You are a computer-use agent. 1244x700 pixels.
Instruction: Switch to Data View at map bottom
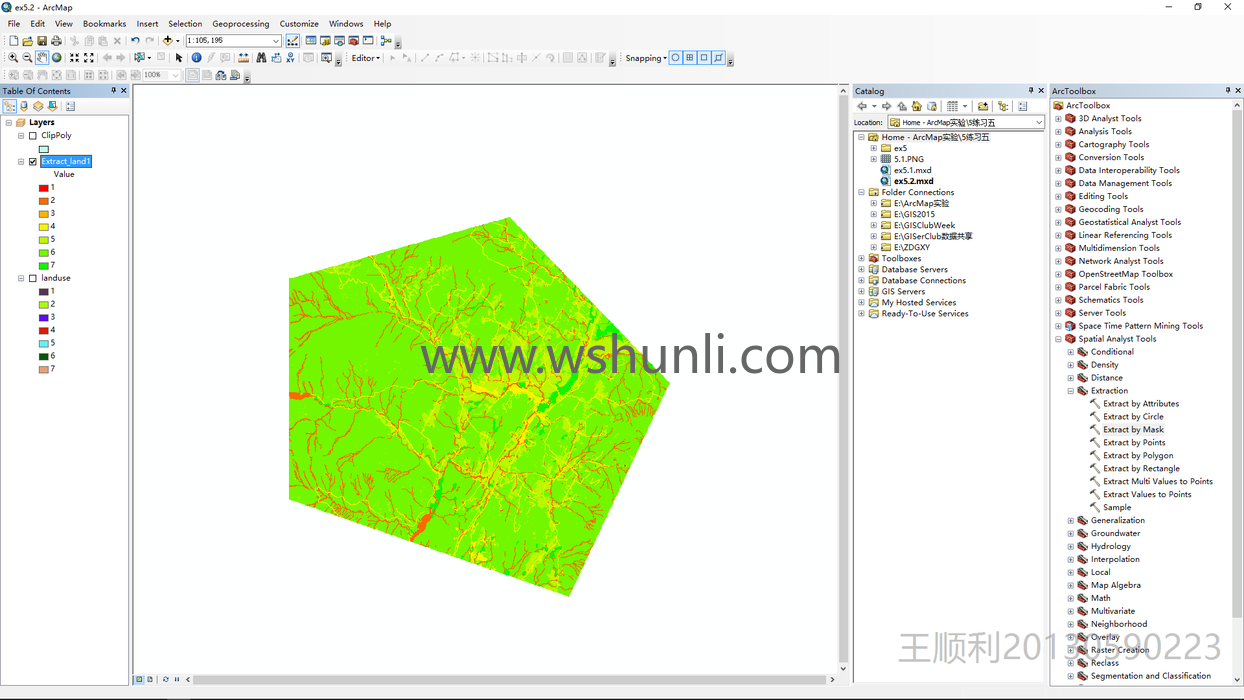139,679
